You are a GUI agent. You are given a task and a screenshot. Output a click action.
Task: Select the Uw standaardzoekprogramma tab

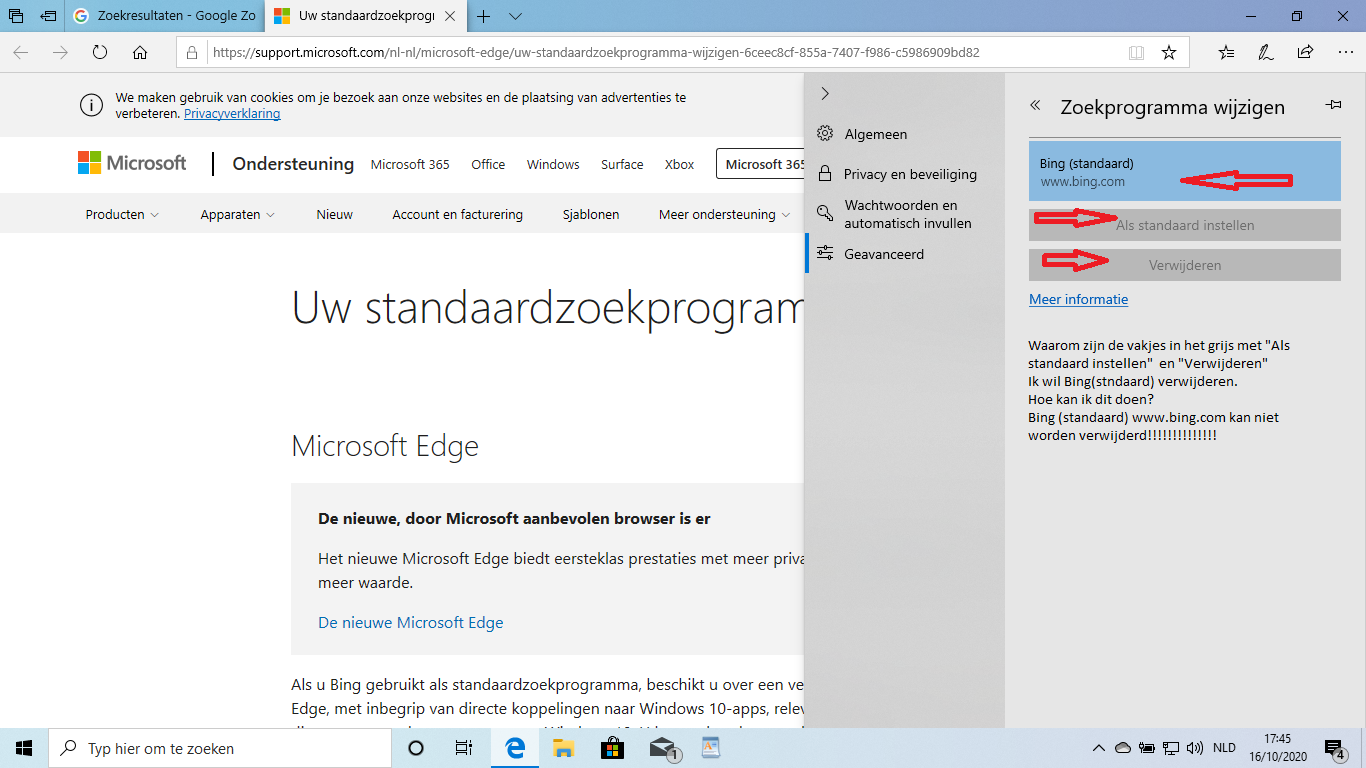tap(355, 16)
